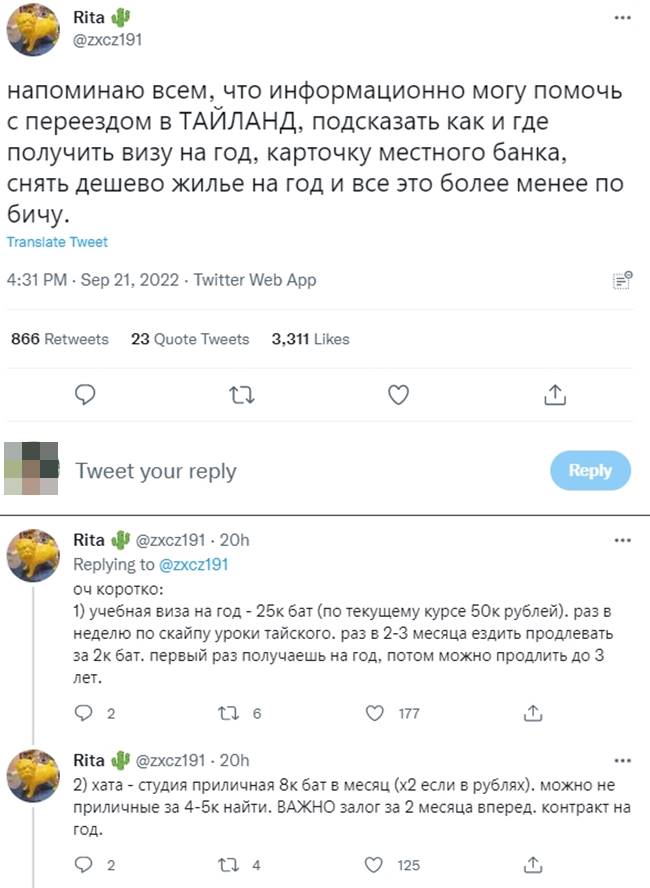Click the Translate Tweet link
Screen dimensions: 650x888
57,242
